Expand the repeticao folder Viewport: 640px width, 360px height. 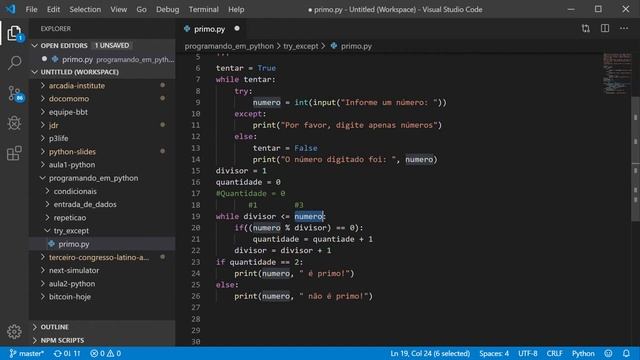[x=102, y=218]
